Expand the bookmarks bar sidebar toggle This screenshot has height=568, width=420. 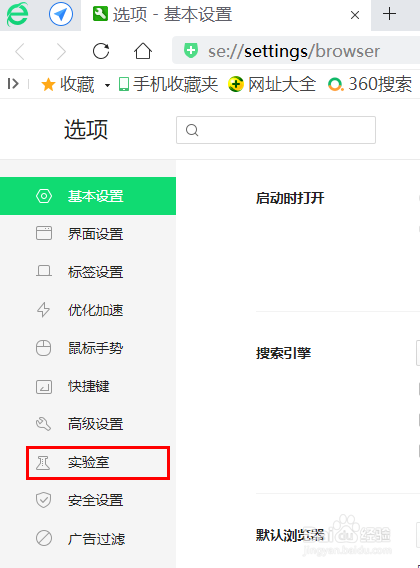(x=13, y=84)
